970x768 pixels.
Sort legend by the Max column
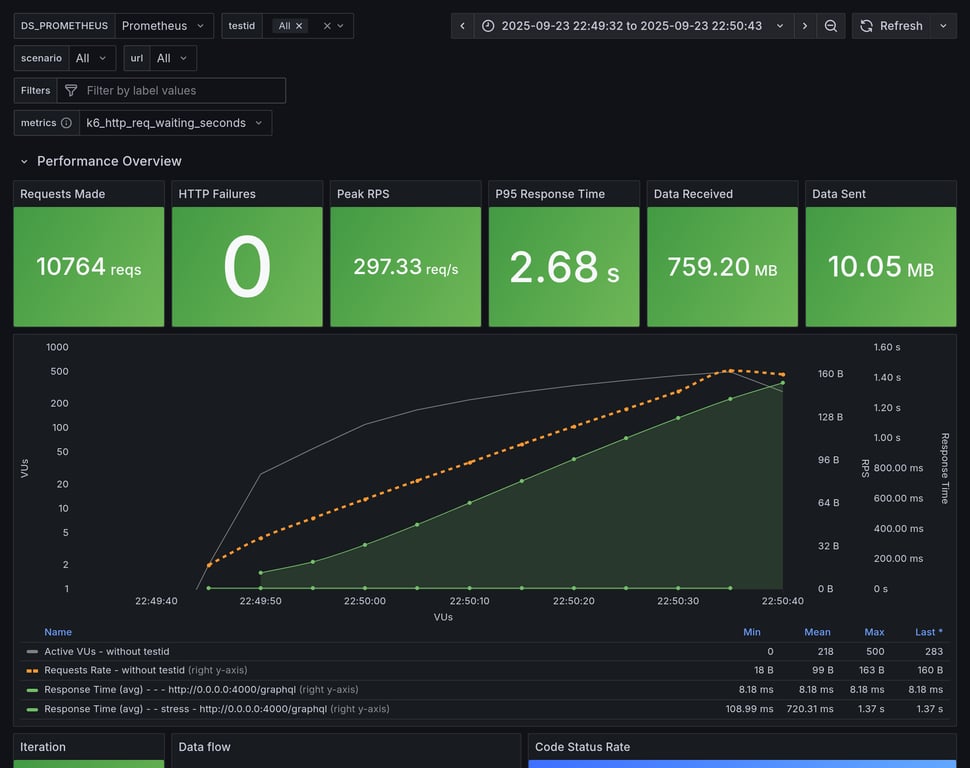click(874, 632)
